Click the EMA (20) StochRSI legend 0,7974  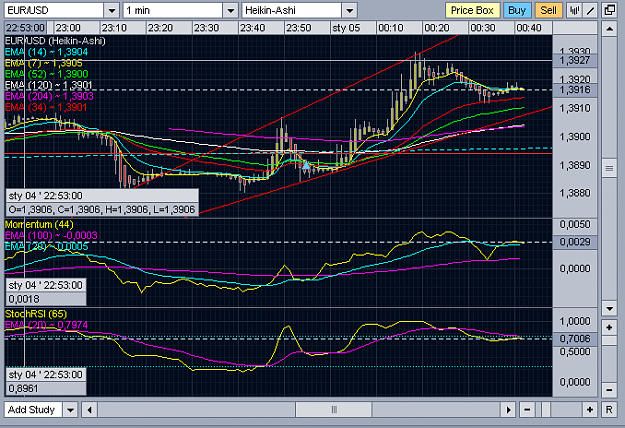click(x=46, y=325)
